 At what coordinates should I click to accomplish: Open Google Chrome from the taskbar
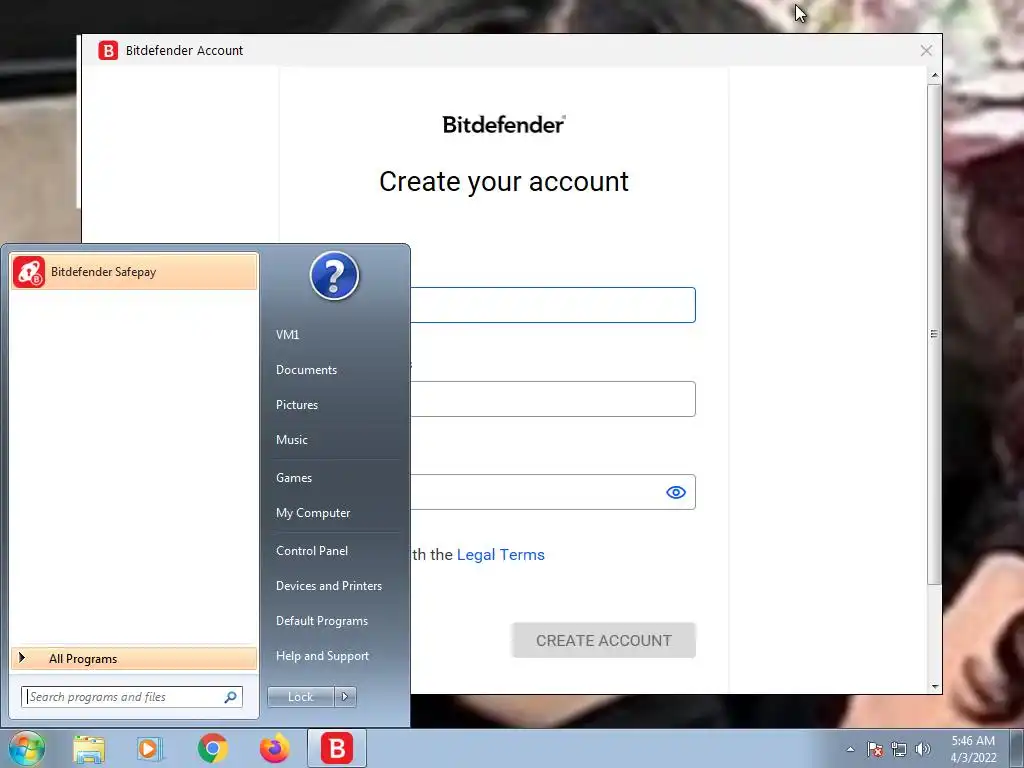[212, 748]
